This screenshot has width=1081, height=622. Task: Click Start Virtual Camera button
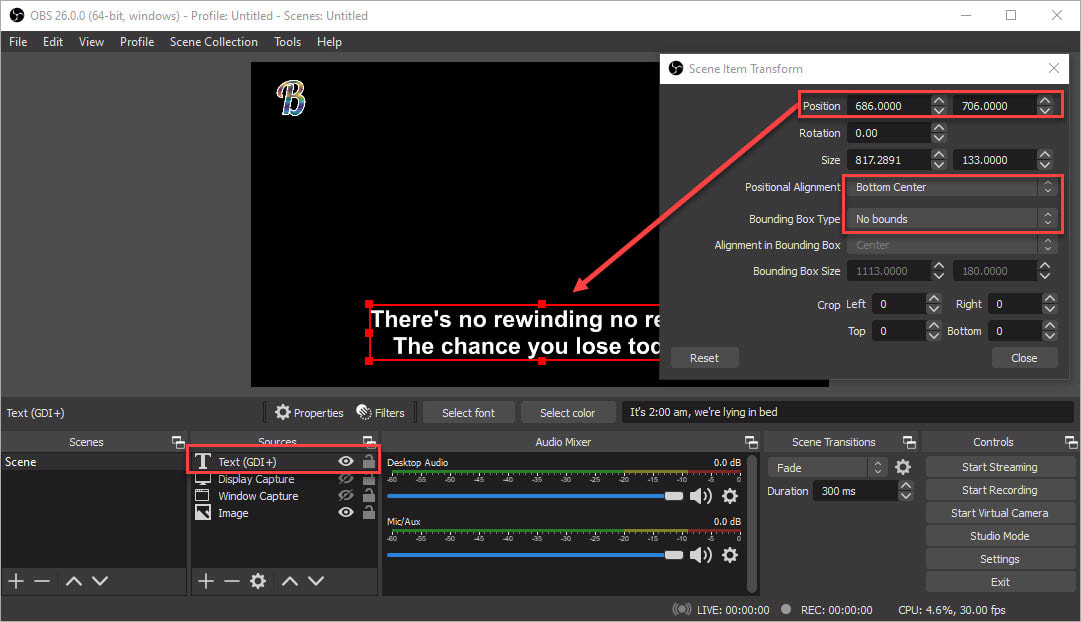click(1000, 513)
